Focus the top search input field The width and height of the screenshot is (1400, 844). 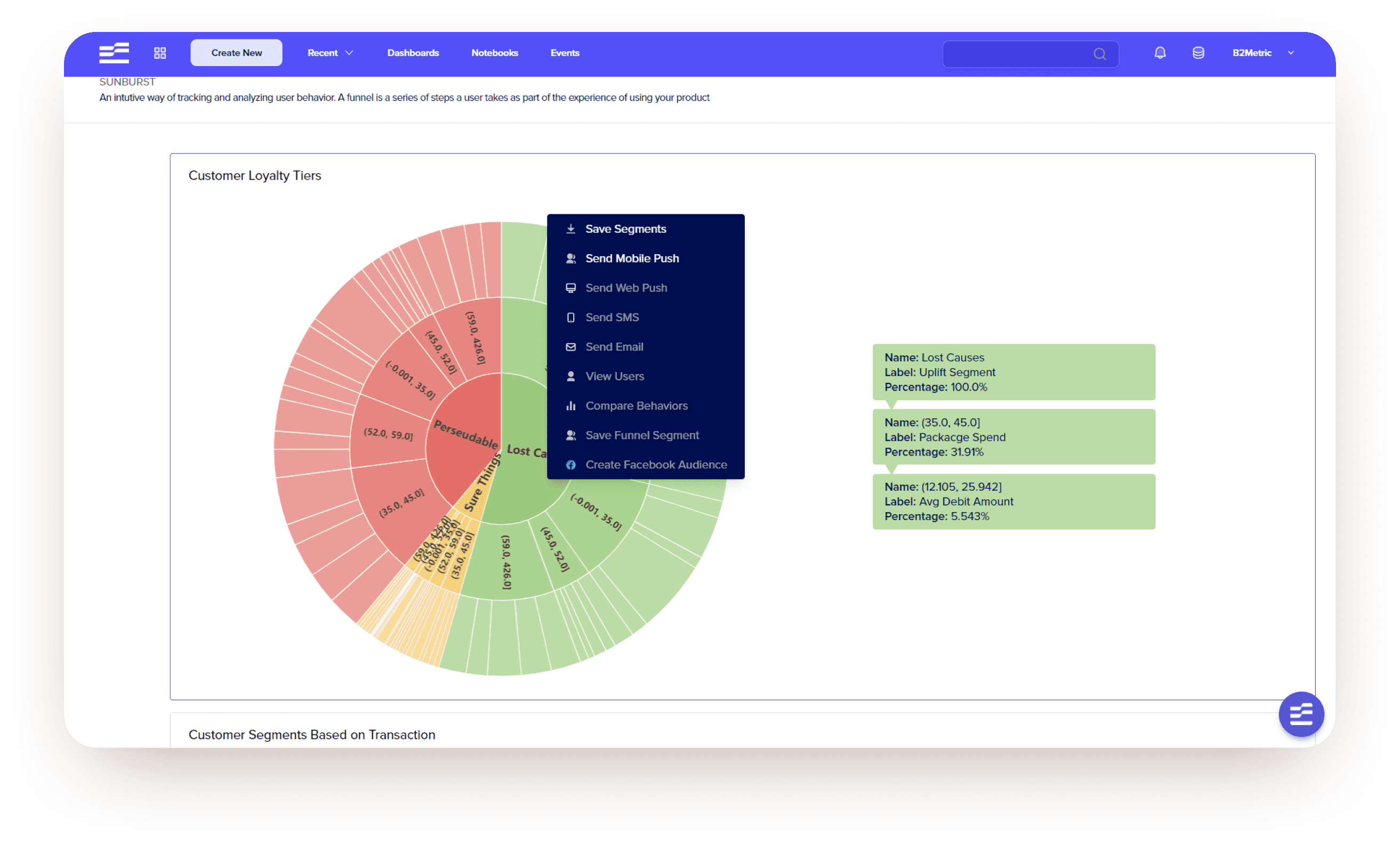(x=1030, y=54)
